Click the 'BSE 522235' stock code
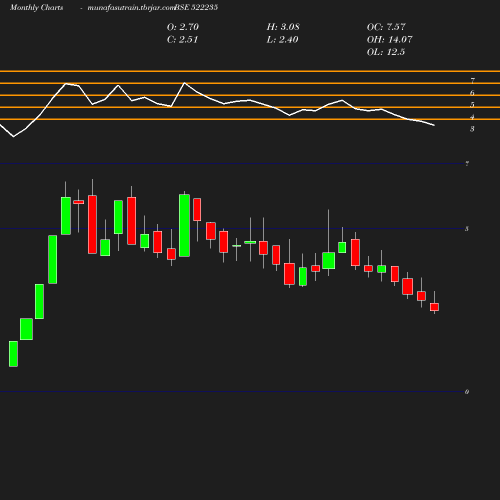 click(x=196, y=7)
